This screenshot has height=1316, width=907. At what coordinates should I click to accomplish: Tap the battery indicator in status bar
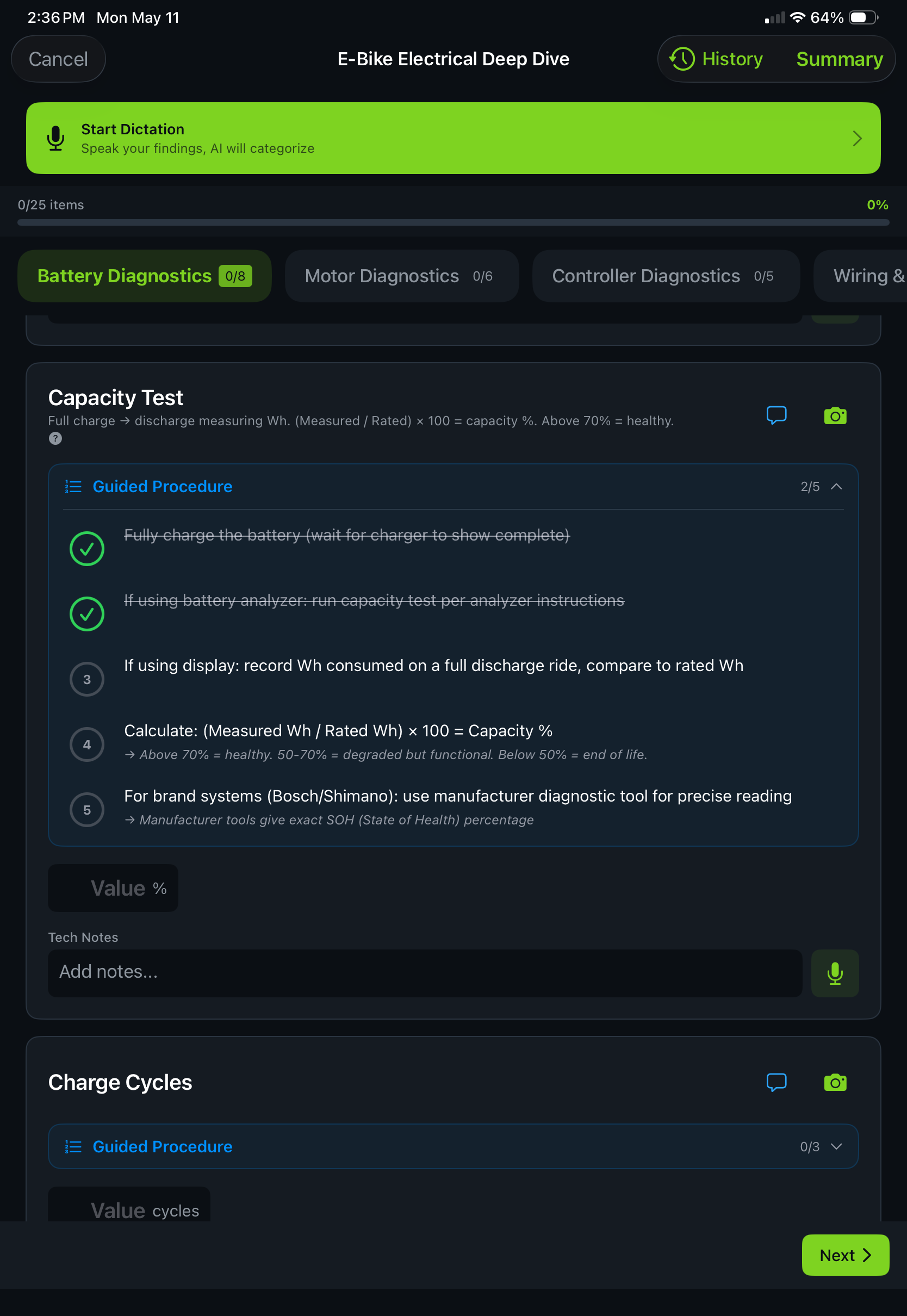pos(864,17)
